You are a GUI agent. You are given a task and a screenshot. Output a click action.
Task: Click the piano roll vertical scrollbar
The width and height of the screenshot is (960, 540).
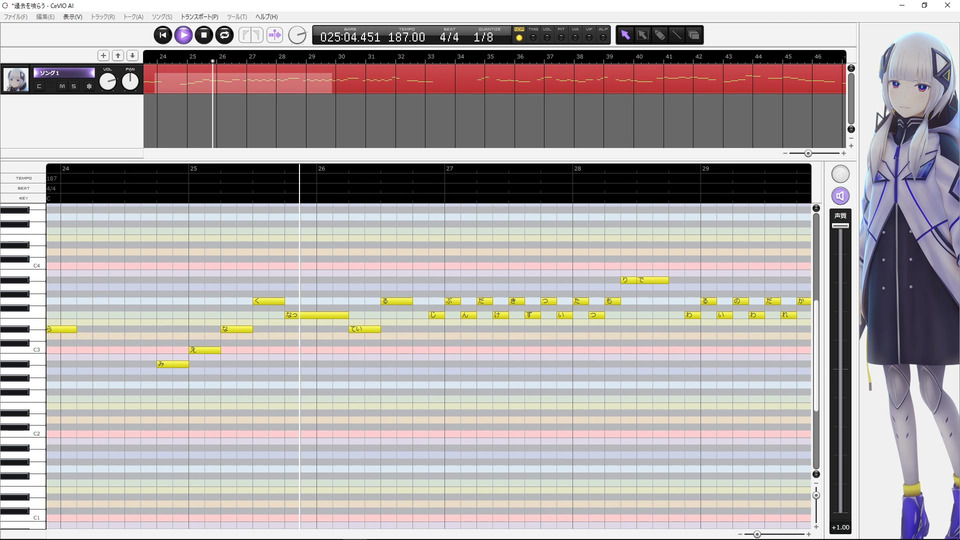(816, 341)
